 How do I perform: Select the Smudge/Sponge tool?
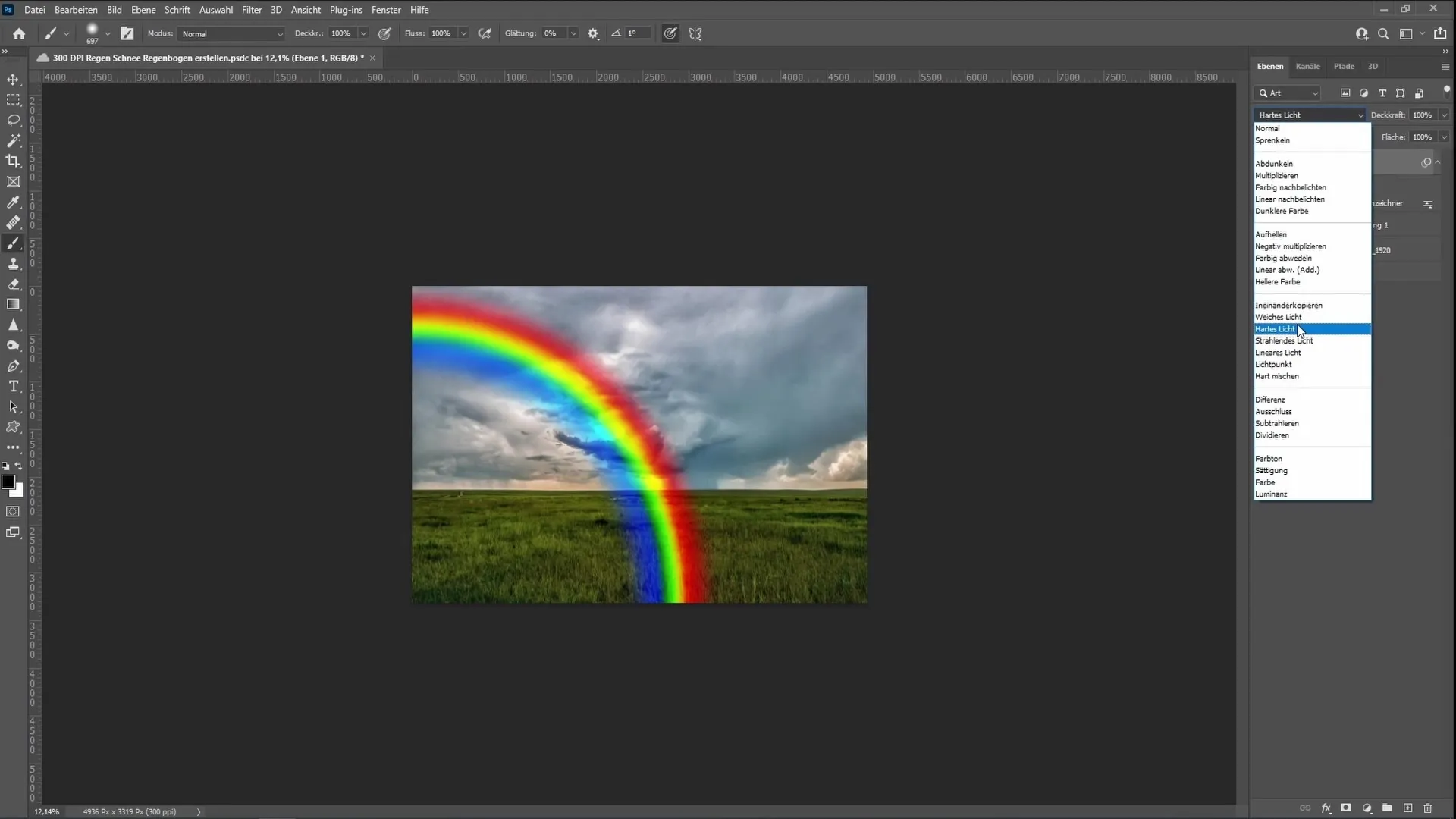pyautogui.click(x=13, y=346)
